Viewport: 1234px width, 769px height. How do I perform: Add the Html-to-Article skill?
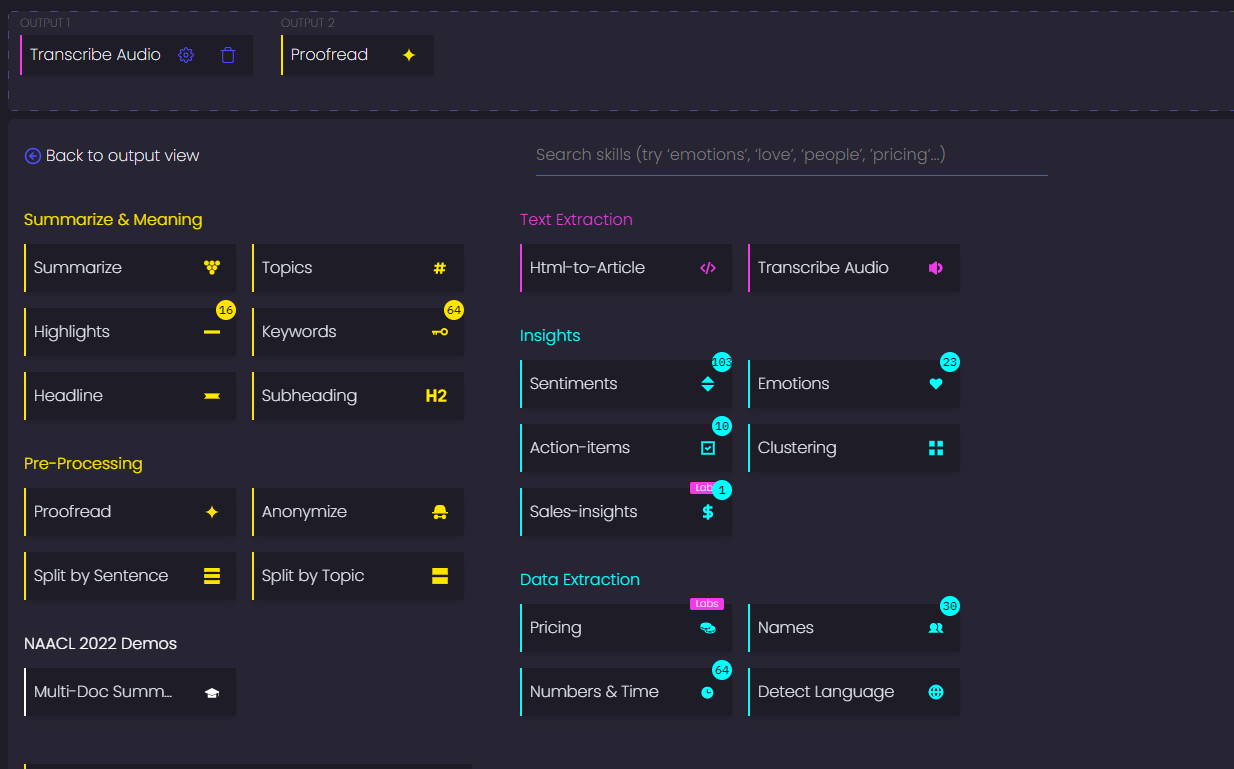click(x=626, y=268)
